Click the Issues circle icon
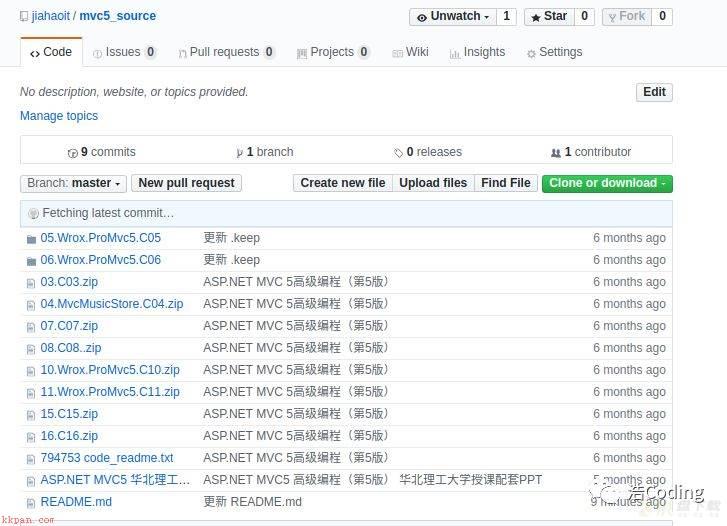The image size is (727, 526). pyautogui.click(x=97, y=54)
